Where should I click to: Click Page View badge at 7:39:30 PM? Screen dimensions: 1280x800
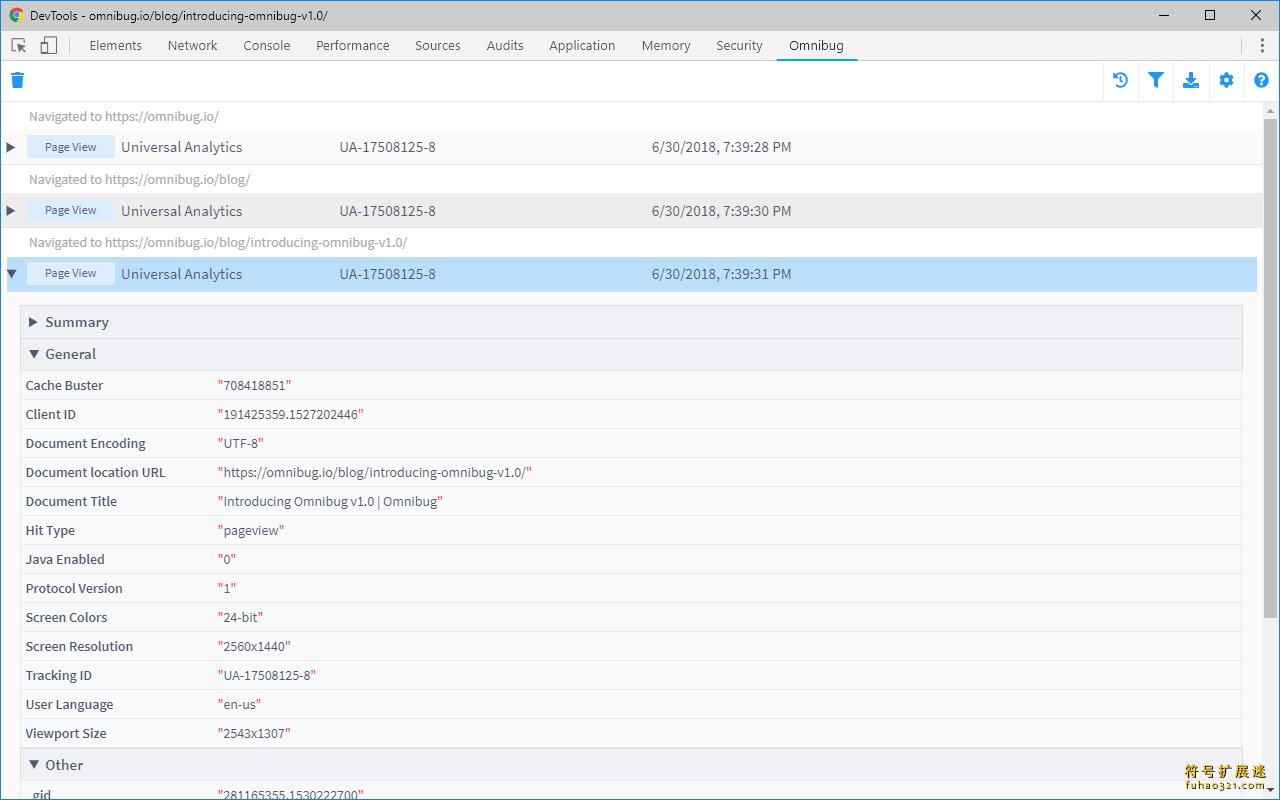point(71,210)
